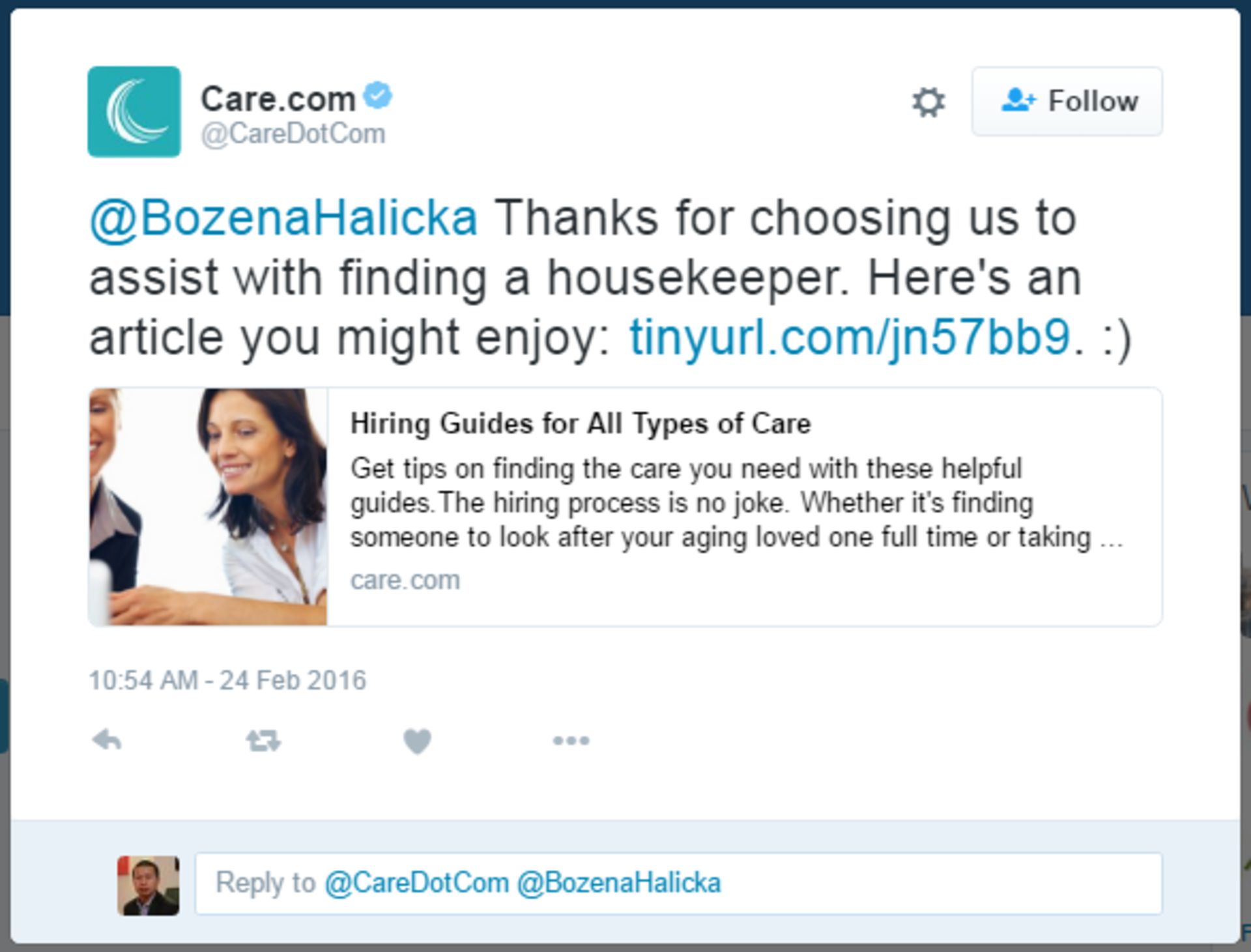The width and height of the screenshot is (1251, 952).
Task: Retweet this Care.com tweet
Action: coord(263,741)
